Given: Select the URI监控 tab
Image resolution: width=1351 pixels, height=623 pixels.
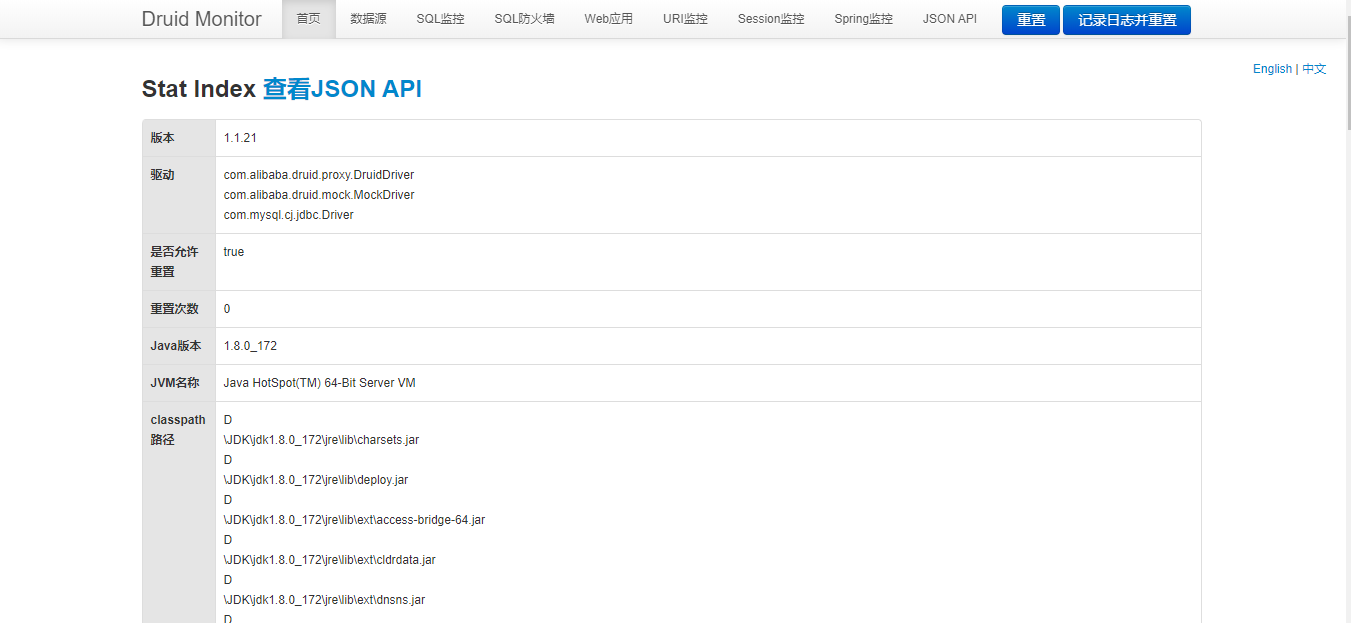Looking at the screenshot, I should (x=685, y=19).
